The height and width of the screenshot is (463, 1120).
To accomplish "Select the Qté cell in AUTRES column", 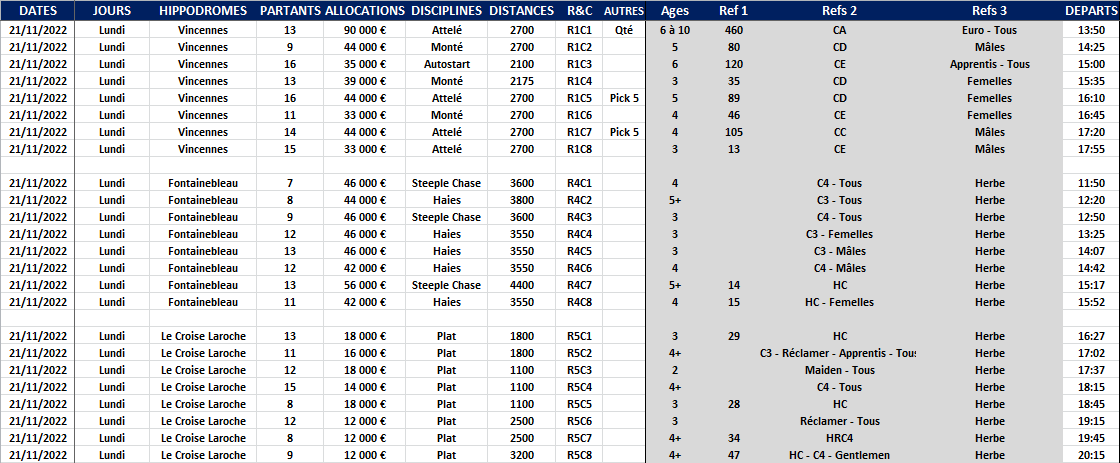I will 624,30.
